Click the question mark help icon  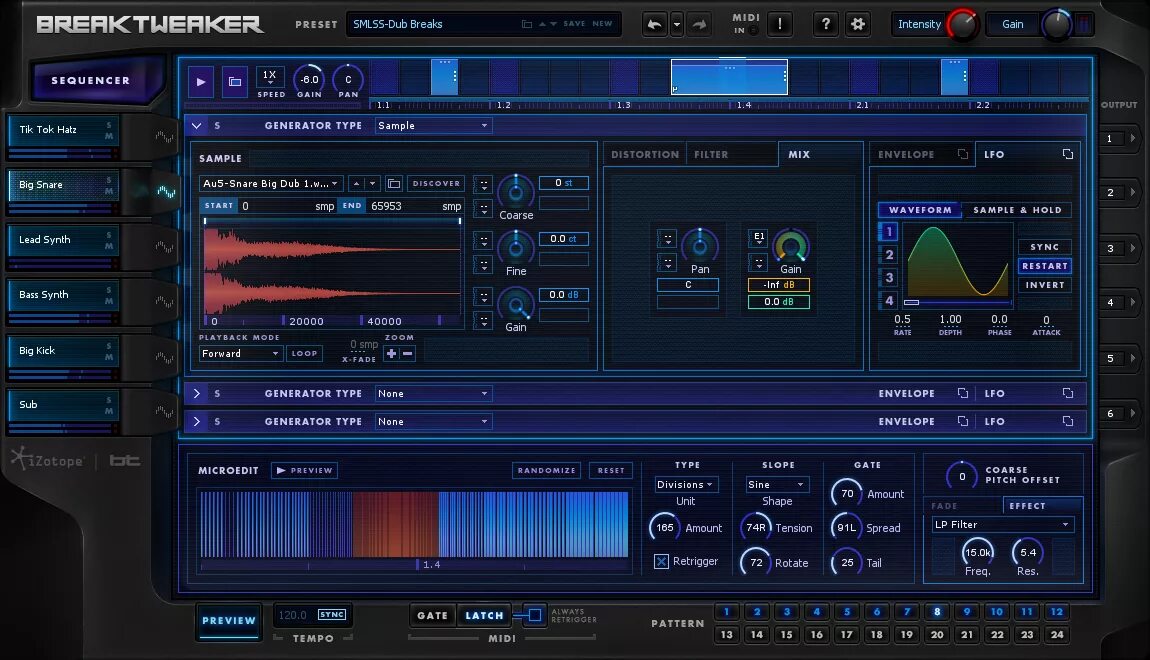click(826, 24)
